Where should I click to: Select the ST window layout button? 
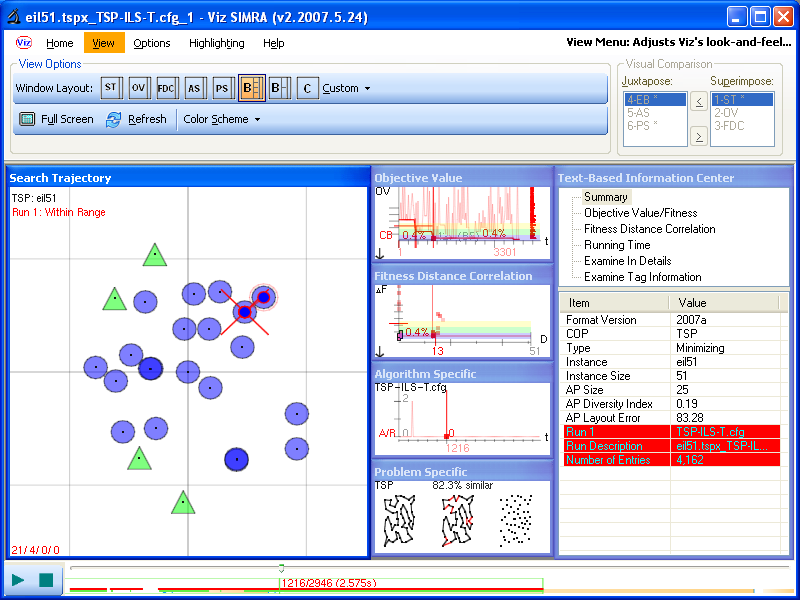(111, 88)
